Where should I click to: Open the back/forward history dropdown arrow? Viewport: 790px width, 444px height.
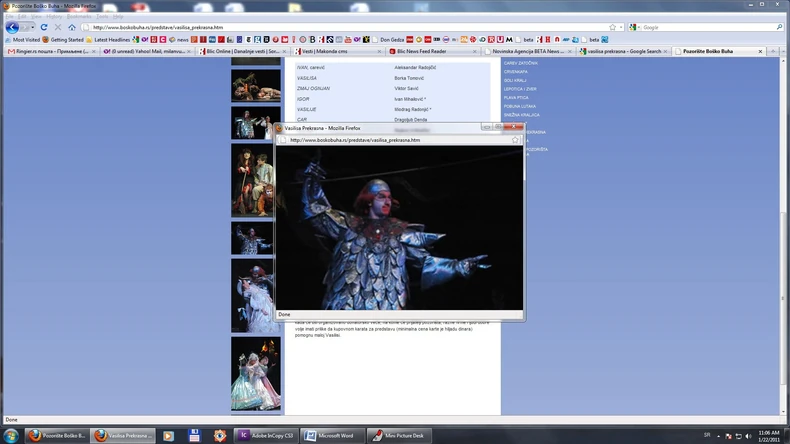pos(31,28)
